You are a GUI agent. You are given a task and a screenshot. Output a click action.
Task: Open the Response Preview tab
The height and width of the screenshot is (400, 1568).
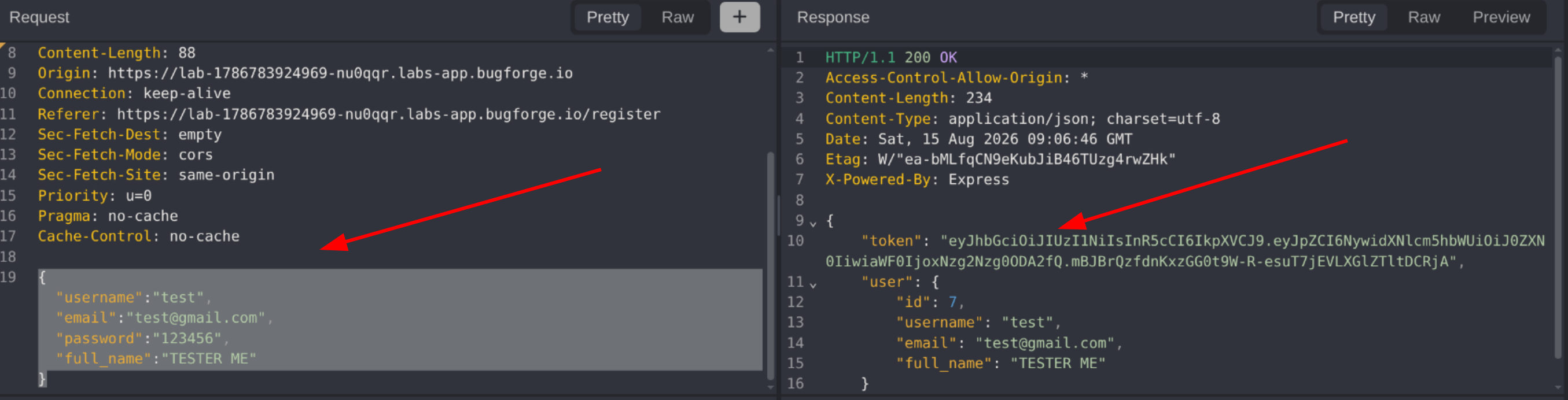point(1501,17)
